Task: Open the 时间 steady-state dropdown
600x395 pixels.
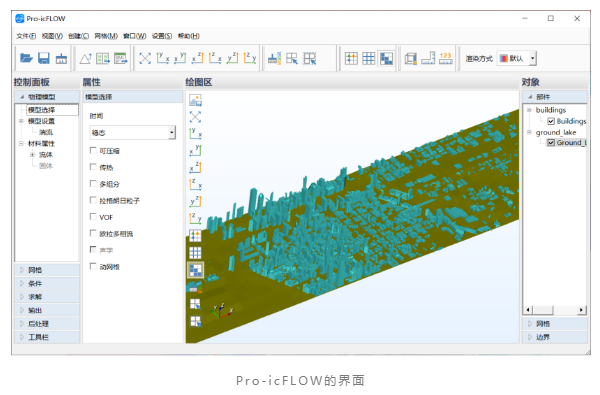Action: click(x=133, y=132)
